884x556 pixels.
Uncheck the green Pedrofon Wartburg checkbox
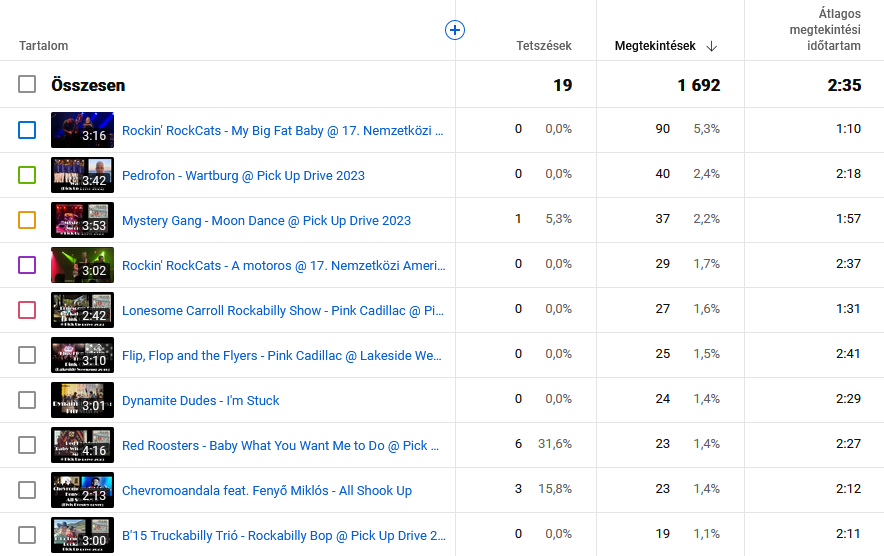coord(27,175)
